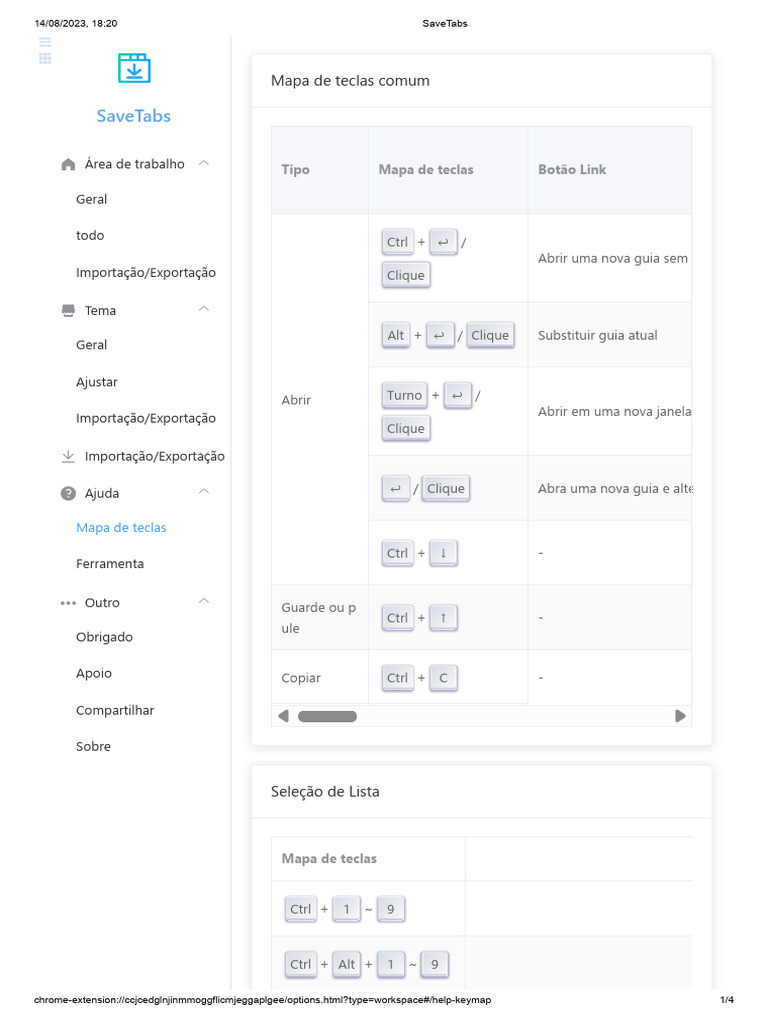
Task: Open the Ferramenta menu item
Action: [x=110, y=564]
